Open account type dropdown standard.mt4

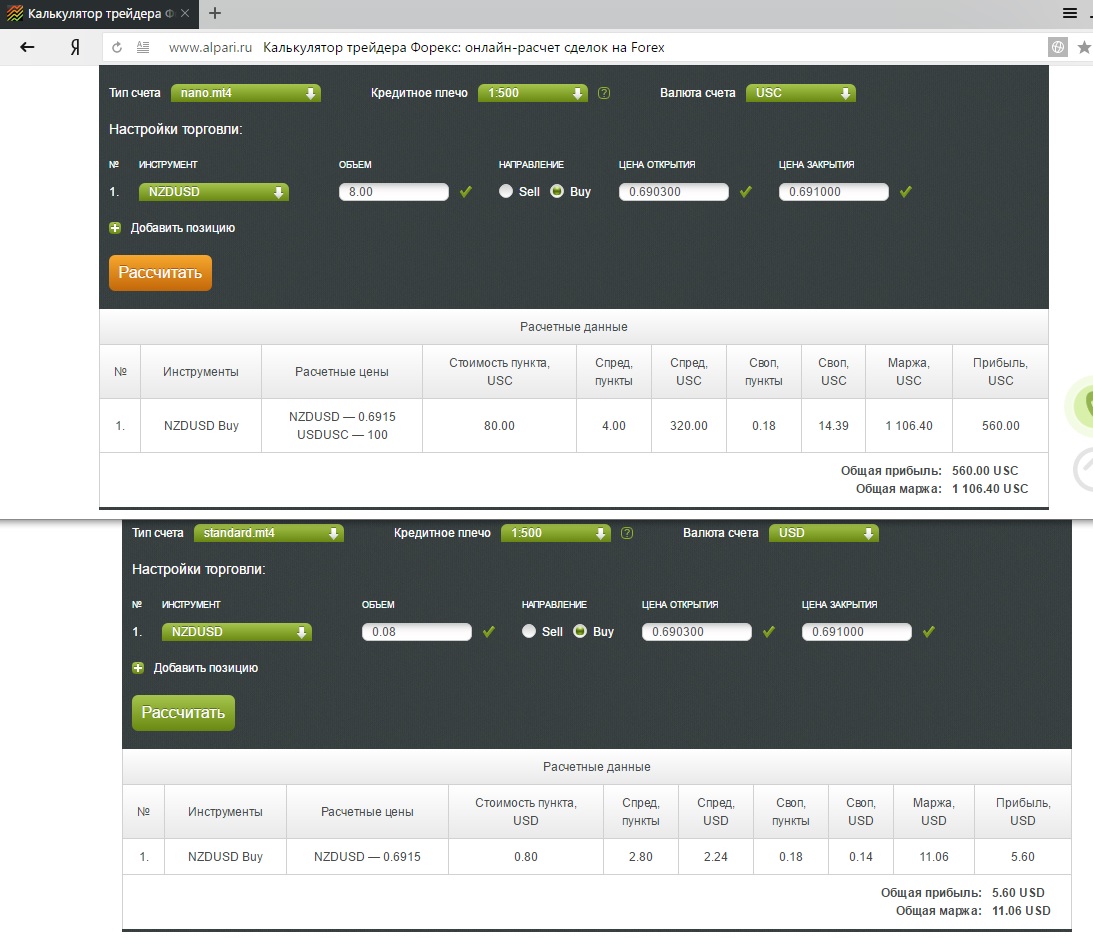click(269, 533)
